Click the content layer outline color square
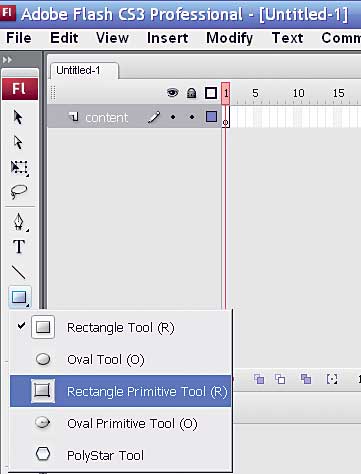Screen dimensions: 361x474 click(x=211, y=117)
